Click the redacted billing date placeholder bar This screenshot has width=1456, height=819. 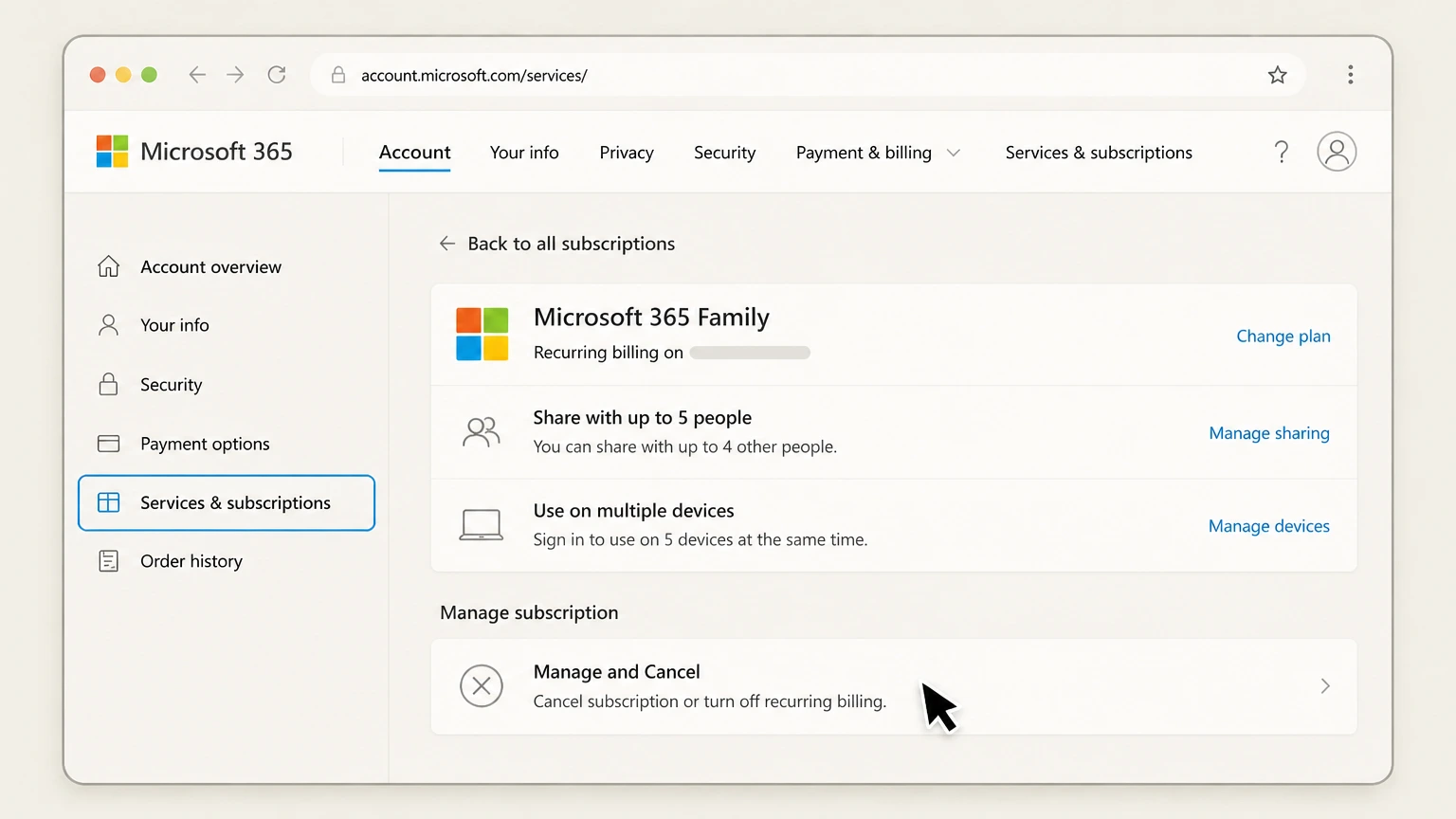750,353
